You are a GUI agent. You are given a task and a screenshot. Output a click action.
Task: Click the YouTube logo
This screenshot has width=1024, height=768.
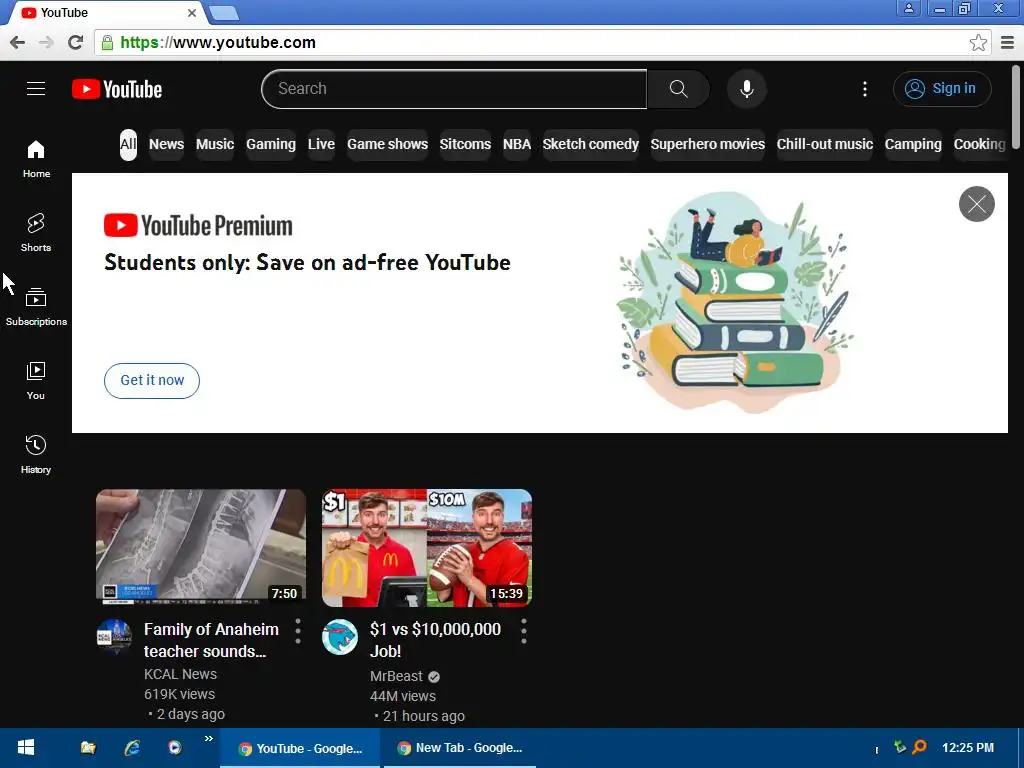click(x=117, y=89)
